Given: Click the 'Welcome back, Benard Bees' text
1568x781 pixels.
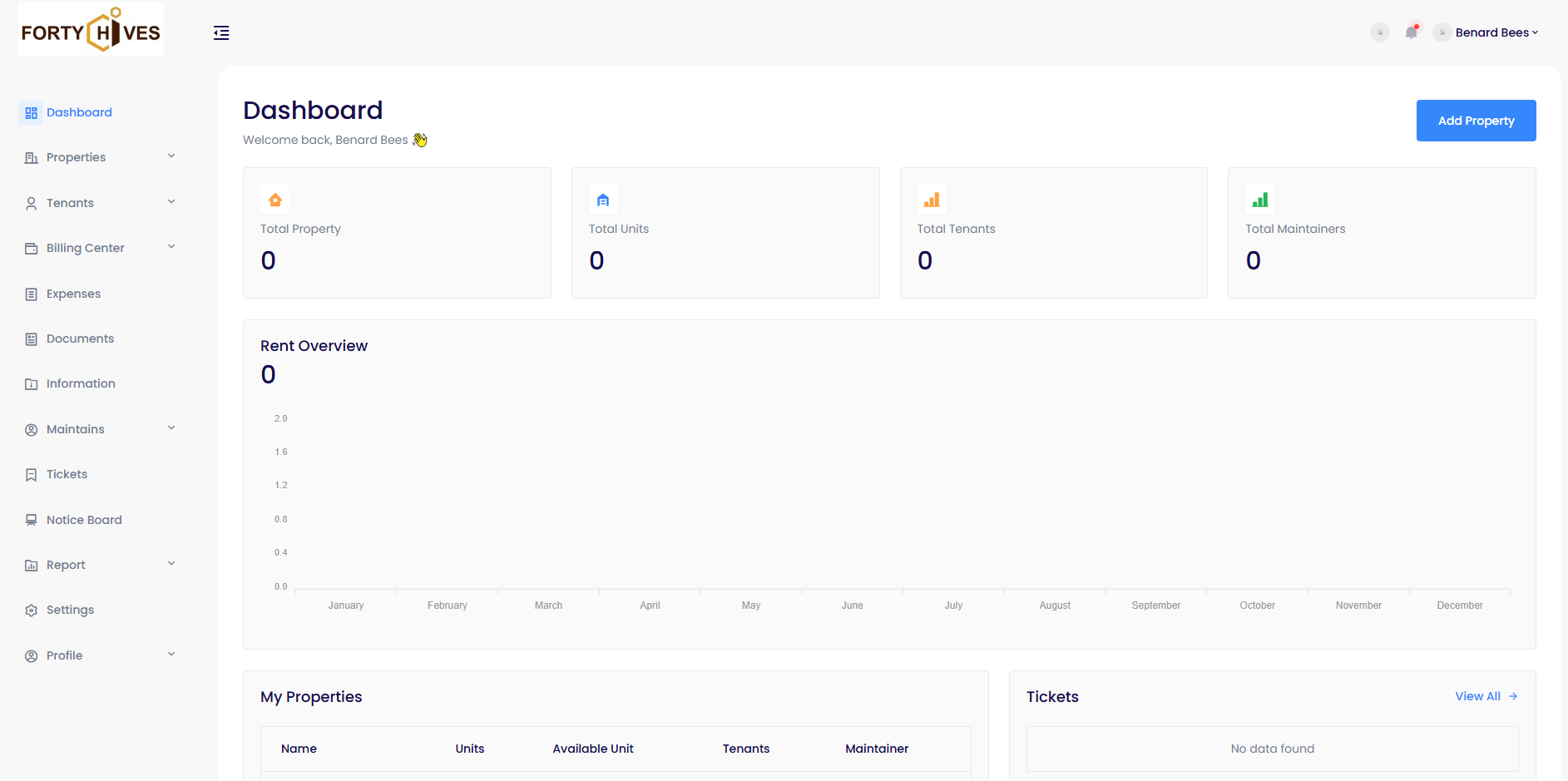Looking at the screenshot, I should tap(325, 140).
